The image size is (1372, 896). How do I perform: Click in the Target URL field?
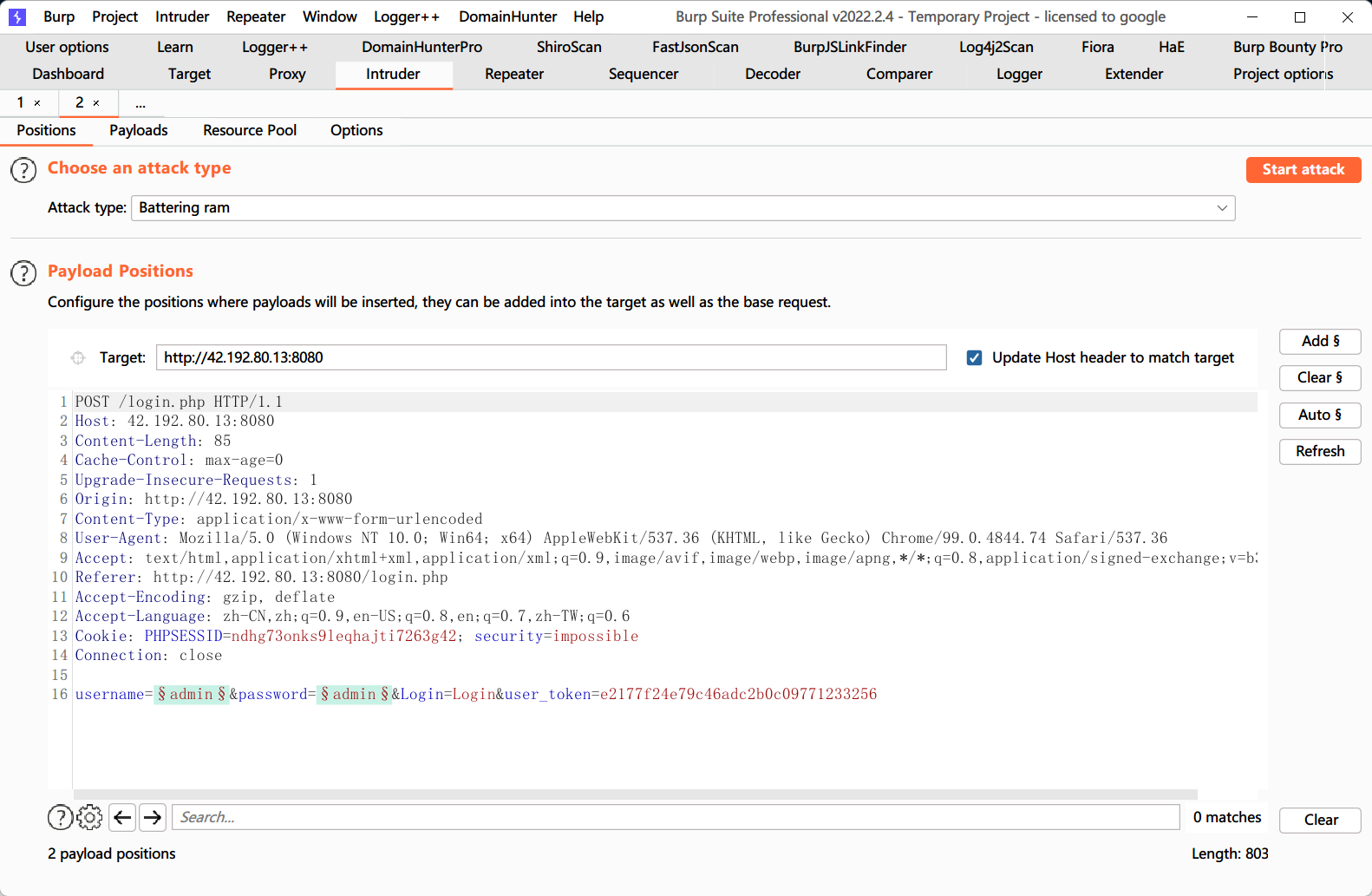click(551, 357)
